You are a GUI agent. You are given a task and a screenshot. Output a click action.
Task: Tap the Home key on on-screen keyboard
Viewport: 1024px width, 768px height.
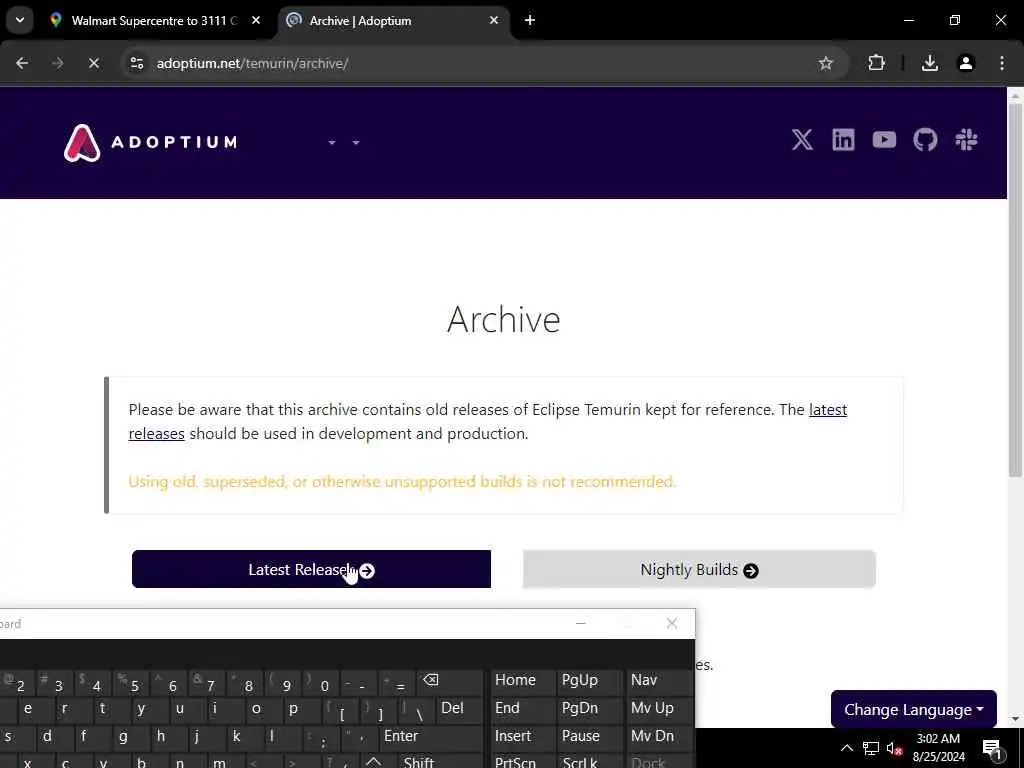tap(520, 680)
